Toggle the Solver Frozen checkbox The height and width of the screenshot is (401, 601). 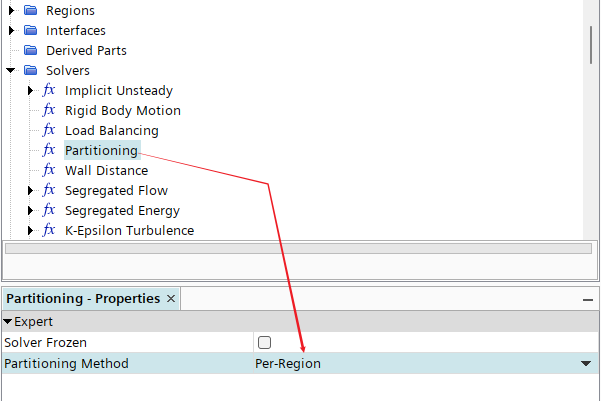pos(264,342)
